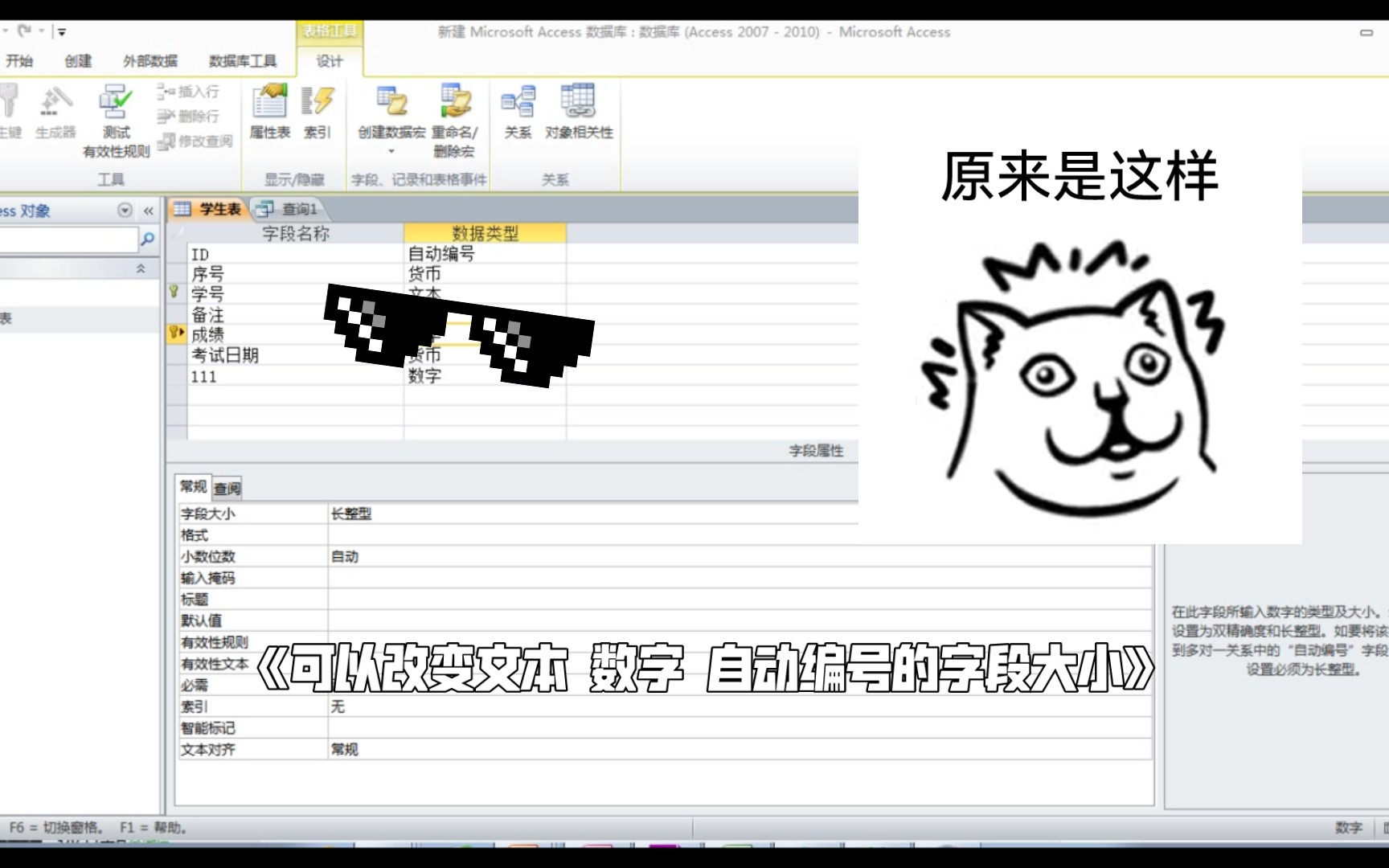Click 自动编号 data type of ID
The width and height of the screenshot is (1389, 868).
(x=485, y=254)
